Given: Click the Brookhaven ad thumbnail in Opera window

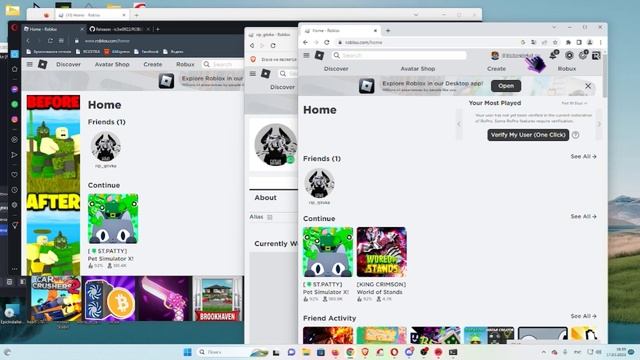Looking at the screenshot, I should [x=218, y=298].
